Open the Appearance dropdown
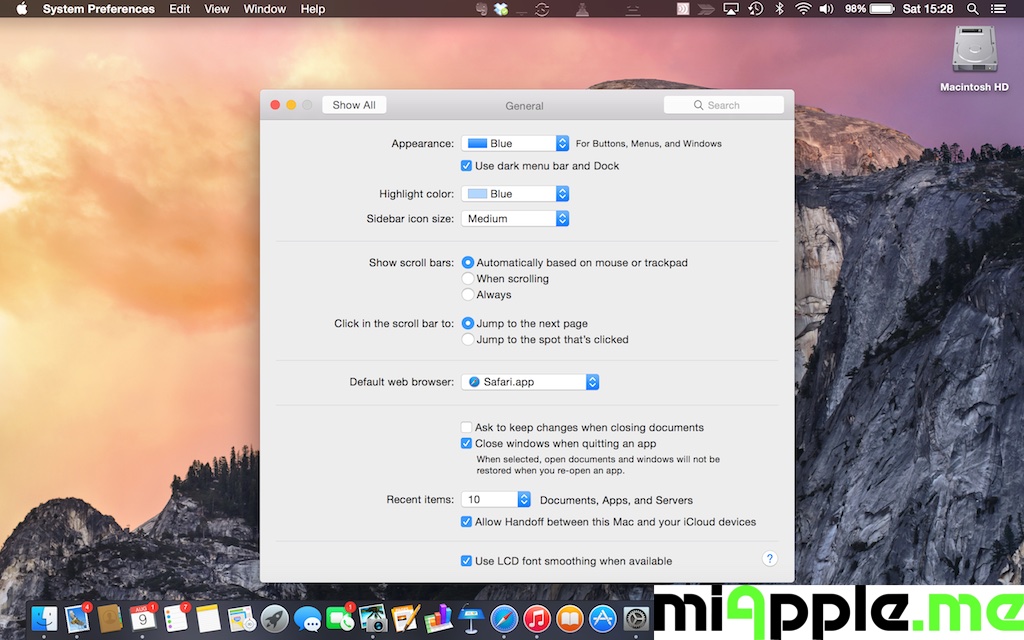1024x640 pixels. click(515, 144)
